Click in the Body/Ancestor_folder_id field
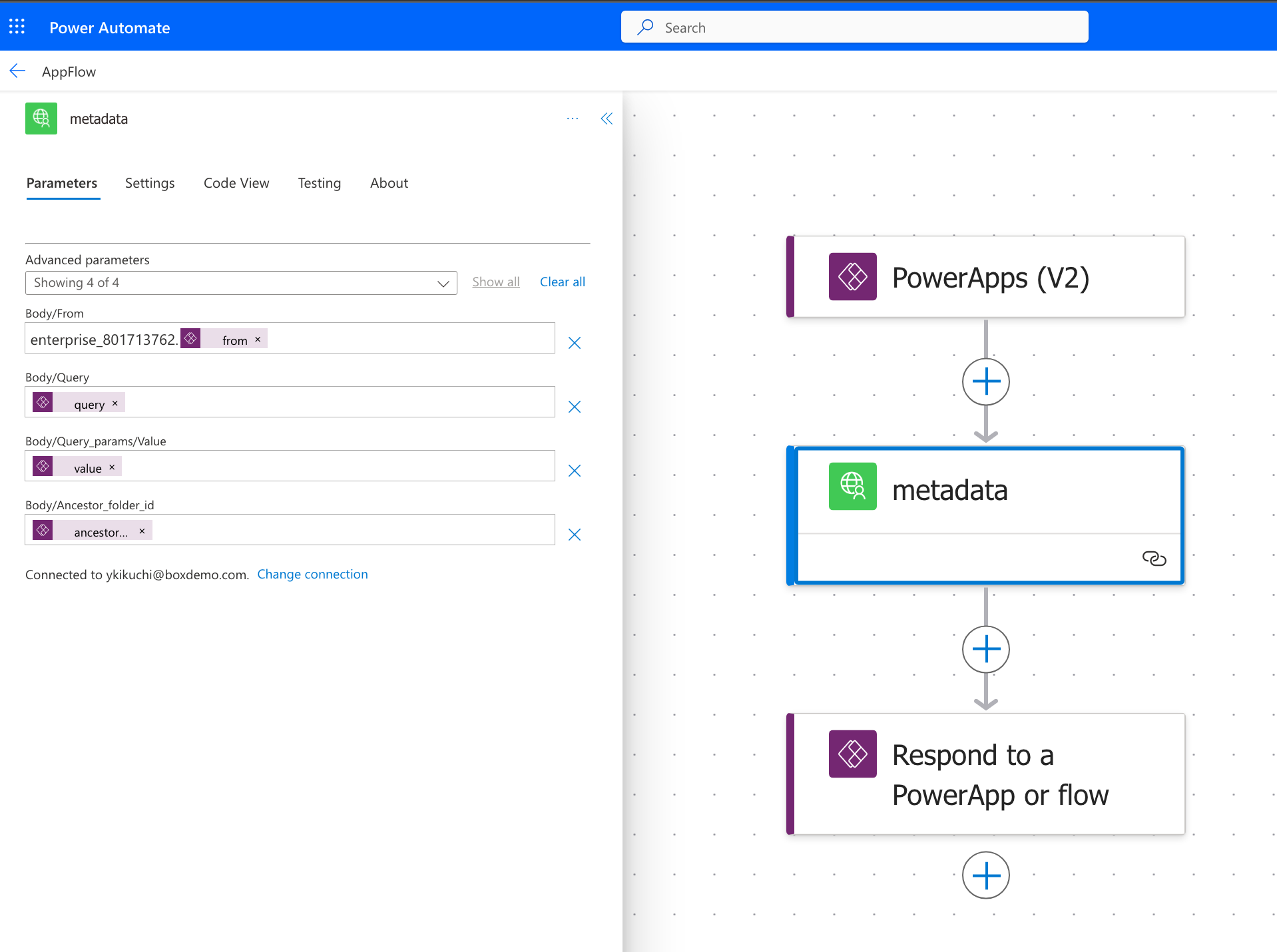 point(290,530)
